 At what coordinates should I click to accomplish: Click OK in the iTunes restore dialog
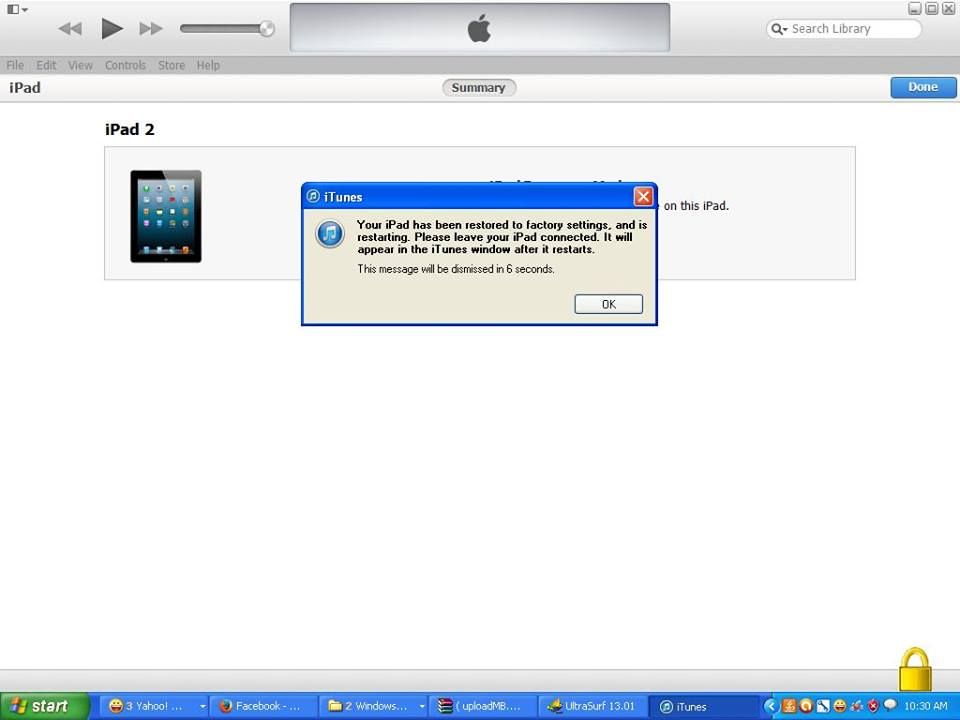(x=608, y=304)
